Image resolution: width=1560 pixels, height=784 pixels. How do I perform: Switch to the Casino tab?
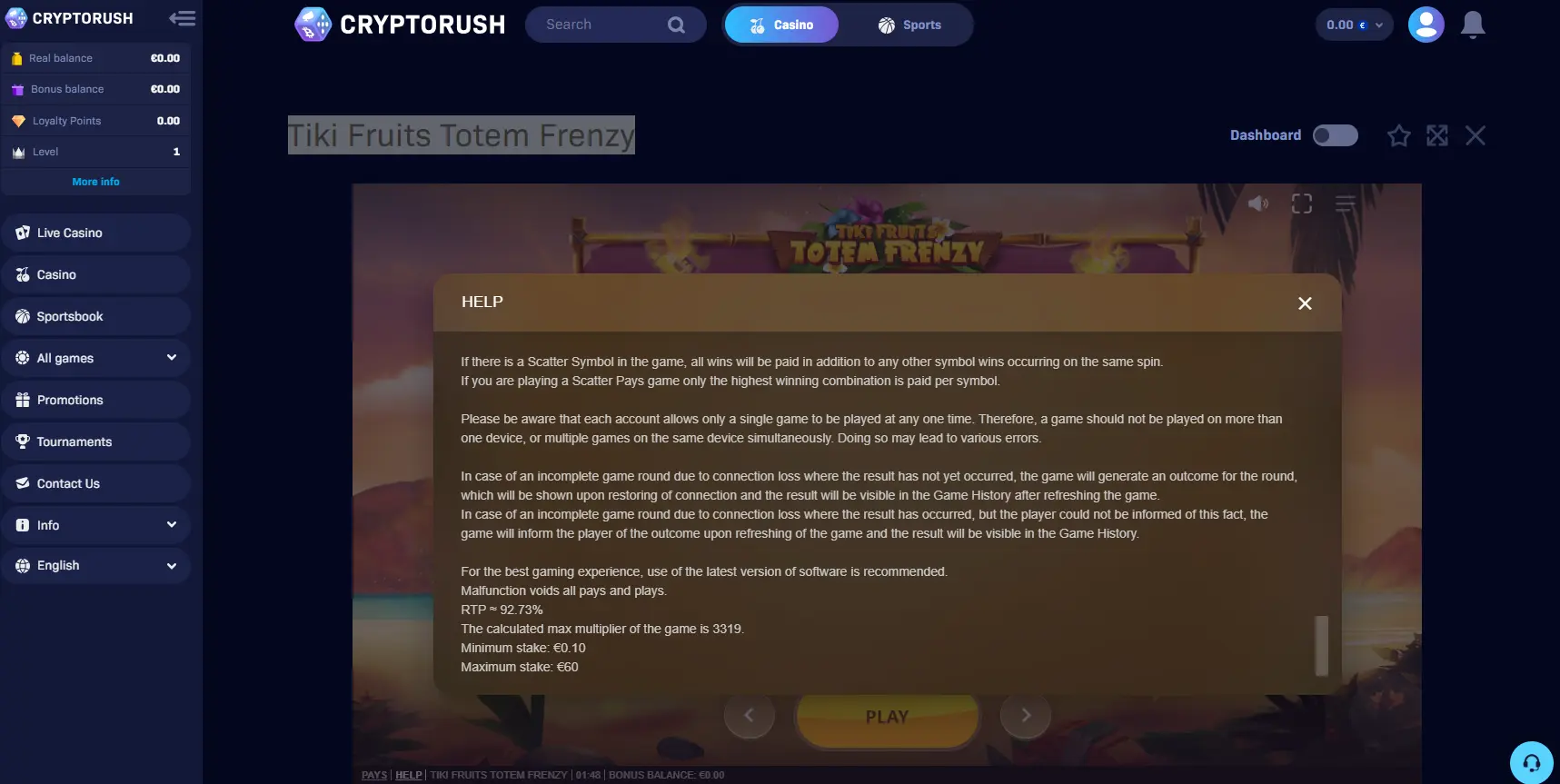pos(781,25)
